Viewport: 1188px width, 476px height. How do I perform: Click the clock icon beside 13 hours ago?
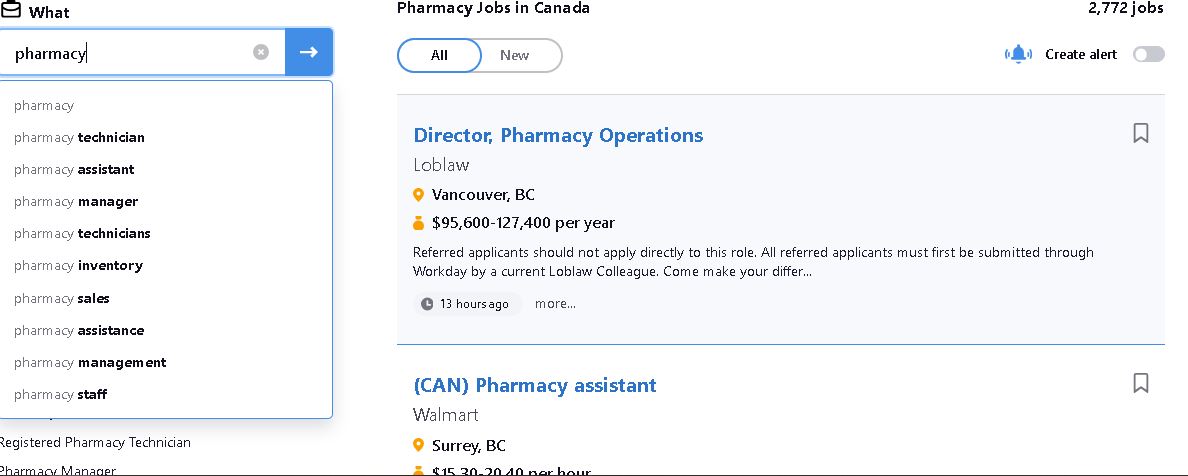tap(427, 304)
